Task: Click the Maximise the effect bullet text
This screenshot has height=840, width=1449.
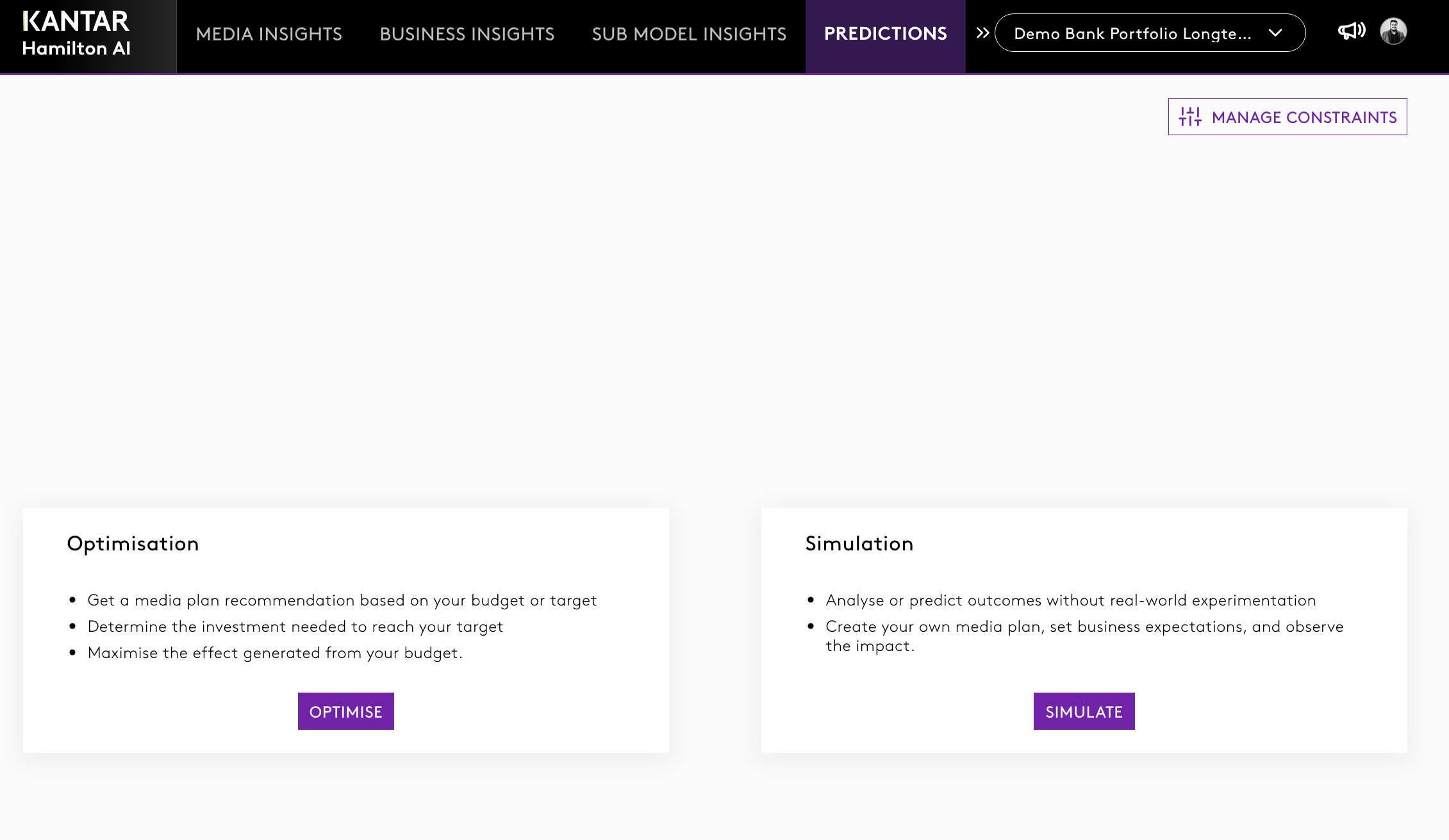Action: coord(275,653)
